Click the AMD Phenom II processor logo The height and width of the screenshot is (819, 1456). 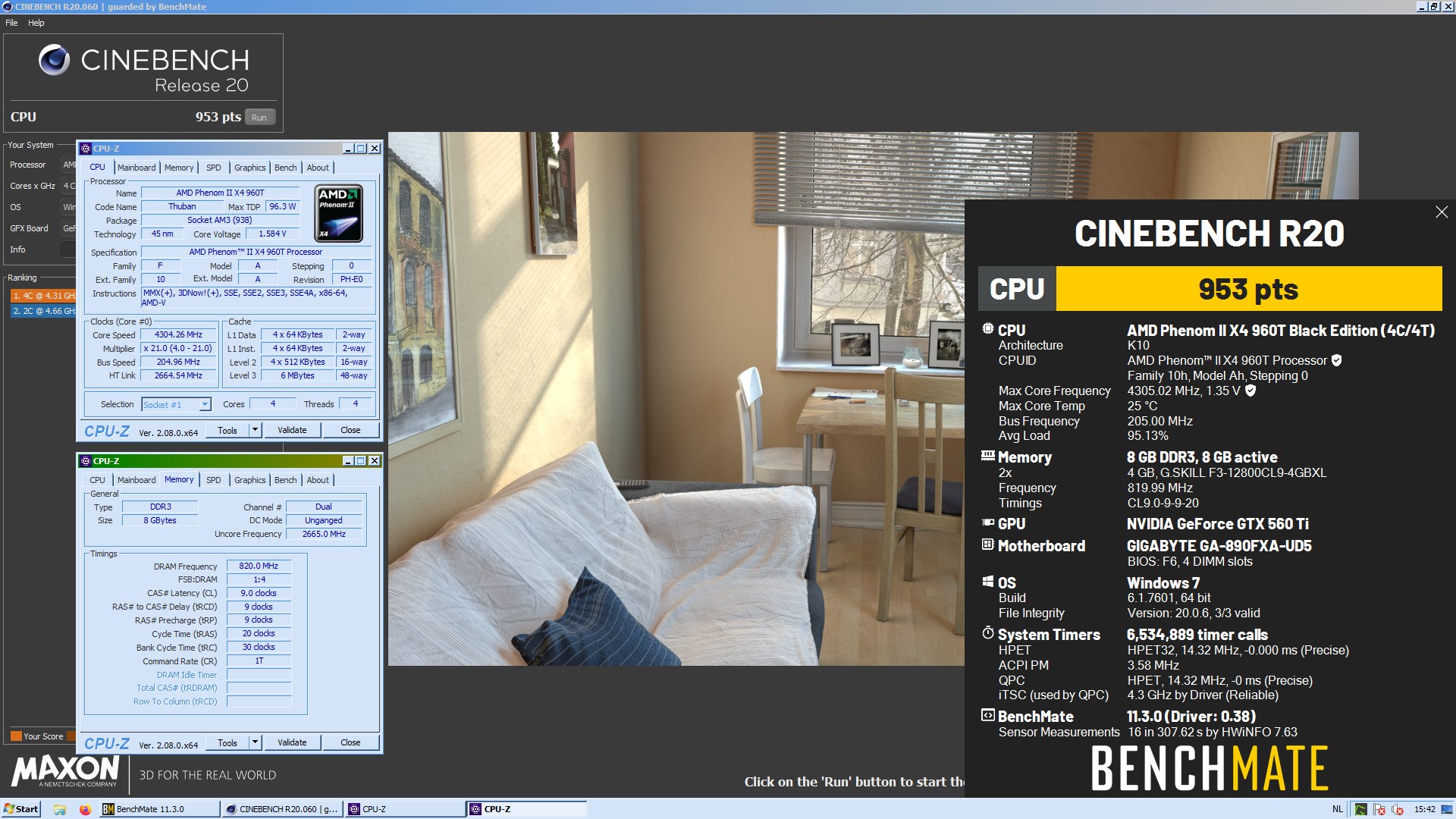click(x=338, y=213)
